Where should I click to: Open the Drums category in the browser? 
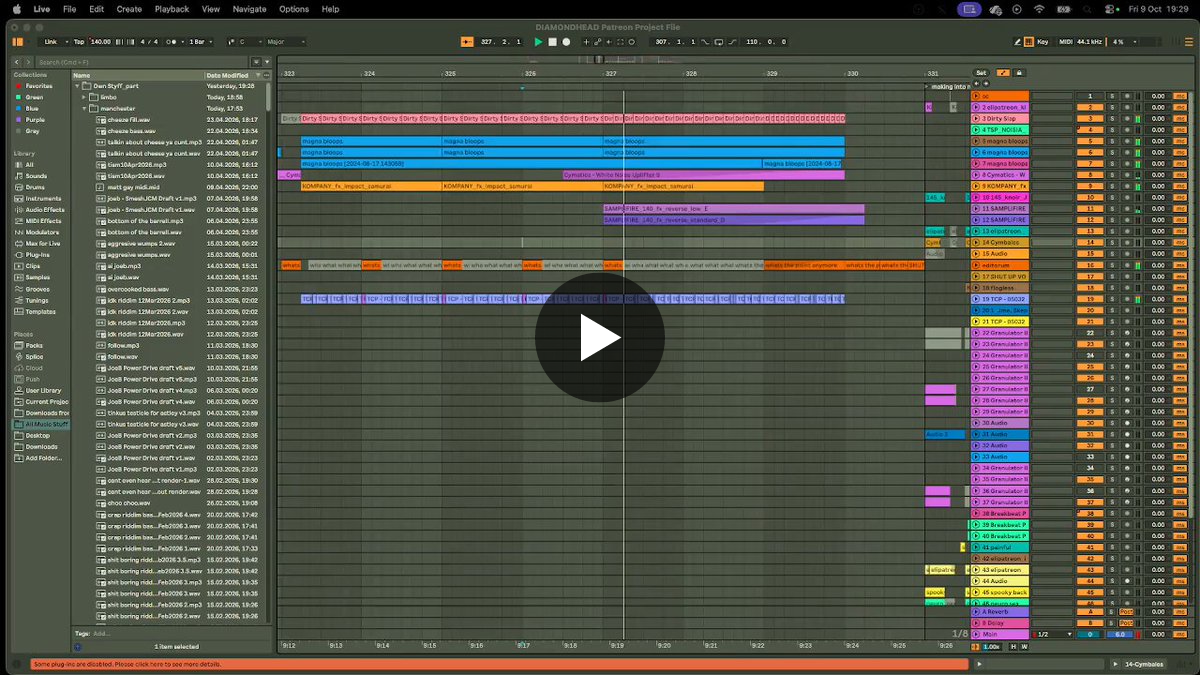35,187
